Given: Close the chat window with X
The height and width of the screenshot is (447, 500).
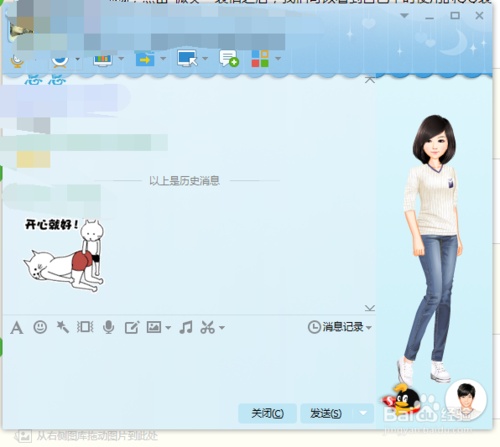Looking at the screenshot, I should [479, 15].
